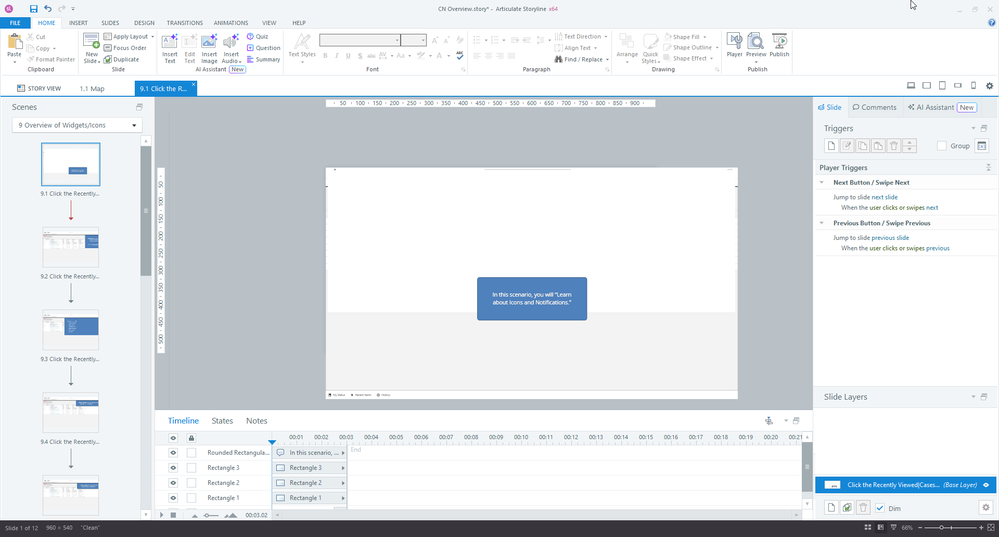
Task: Click Insert Image in AI Assistant group
Action: click(209, 48)
